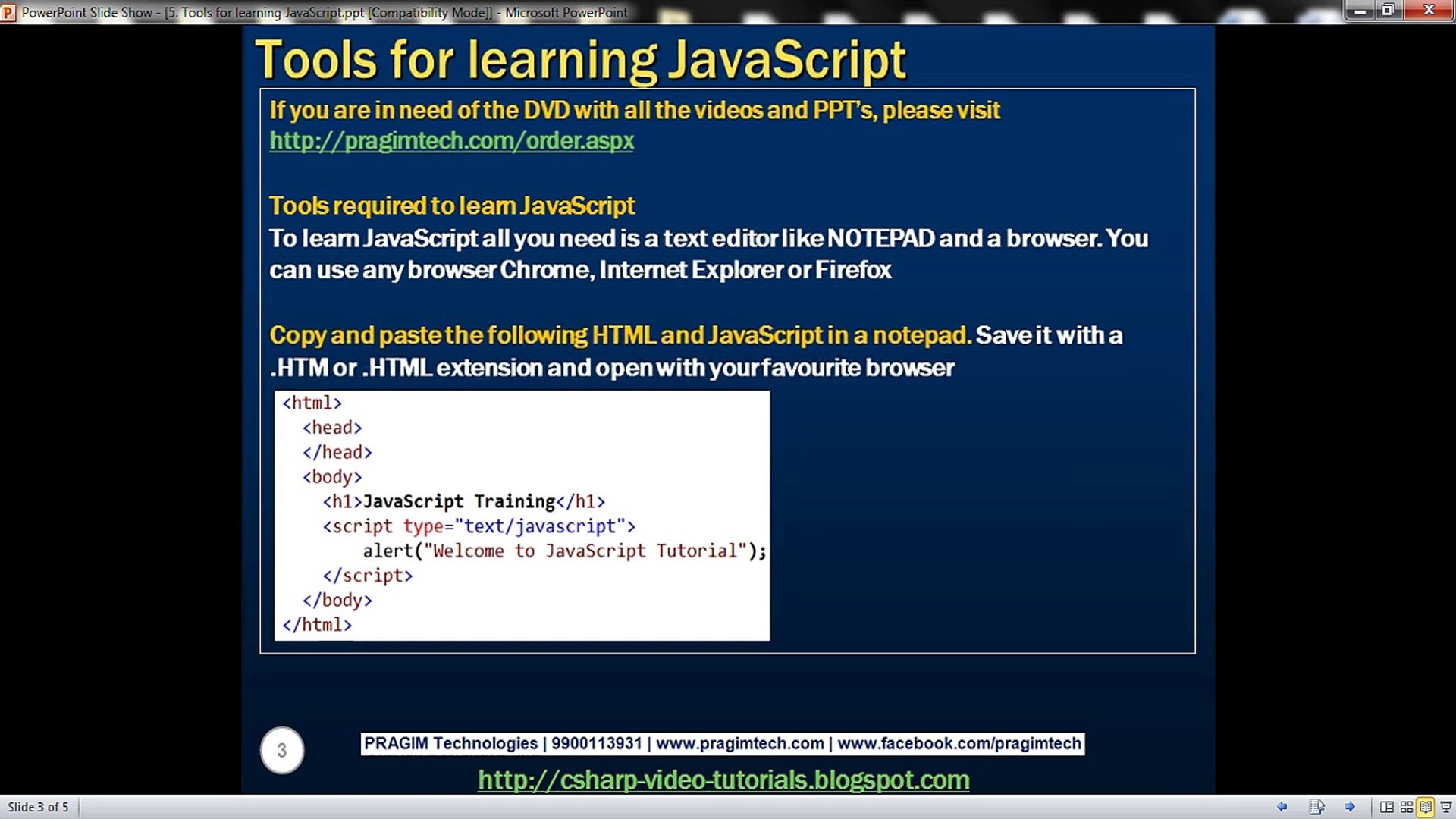This screenshot has width=1456, height=819.
Task: Click 'Tools required to learn JavaScript' heading
Action: 452,206
